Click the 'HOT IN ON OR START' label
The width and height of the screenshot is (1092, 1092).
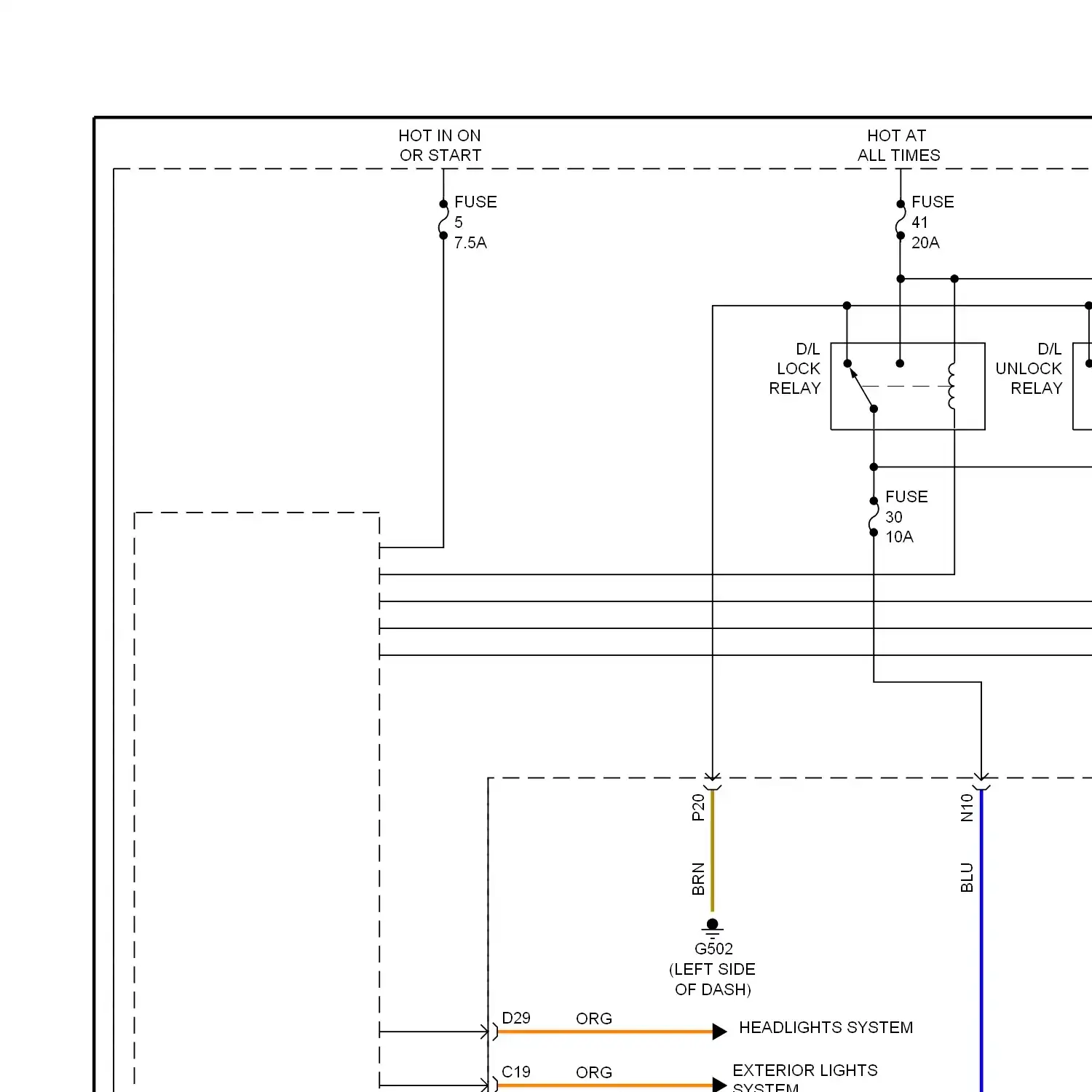(440, 146)
